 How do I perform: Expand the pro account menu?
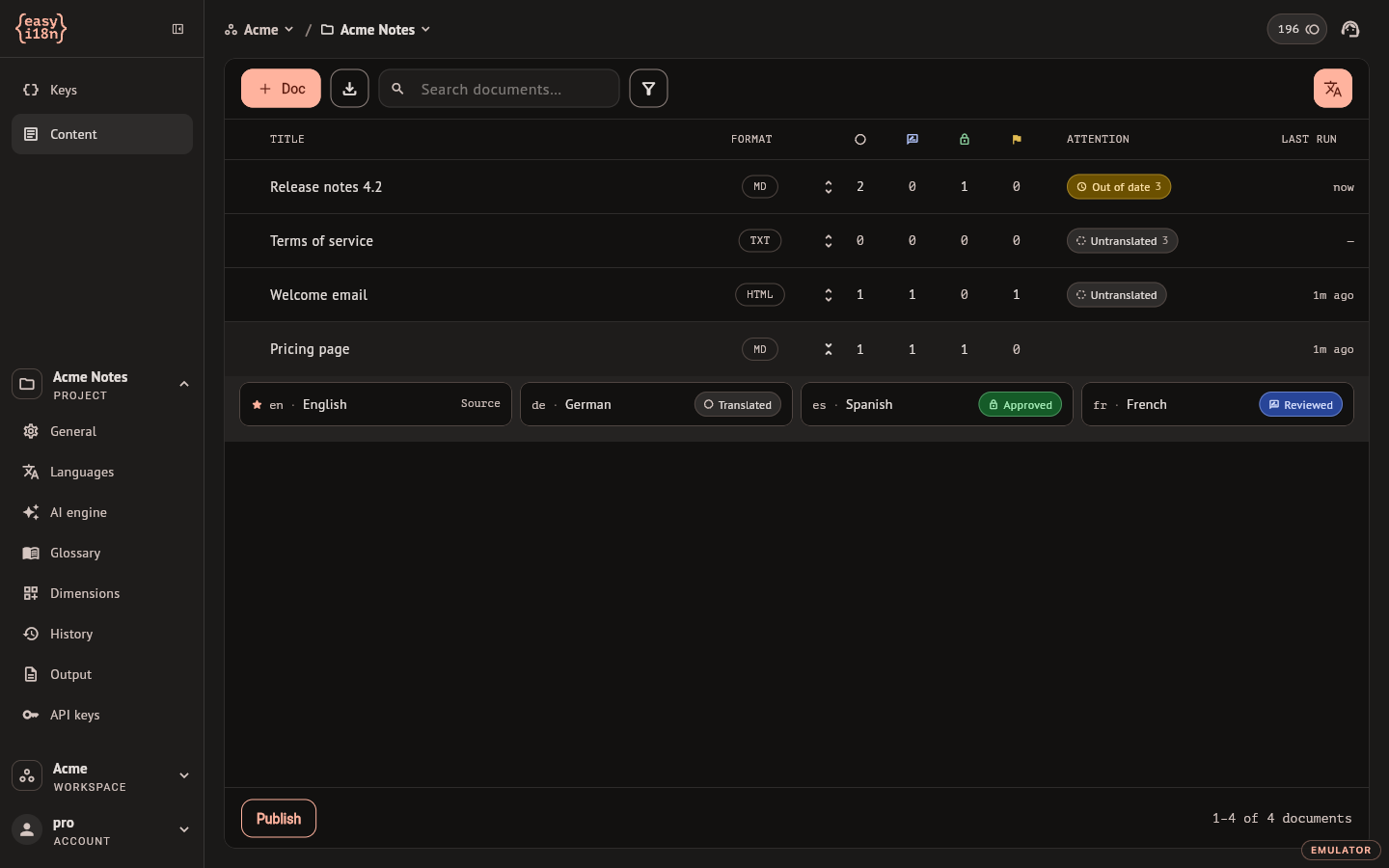pos(184,829)
